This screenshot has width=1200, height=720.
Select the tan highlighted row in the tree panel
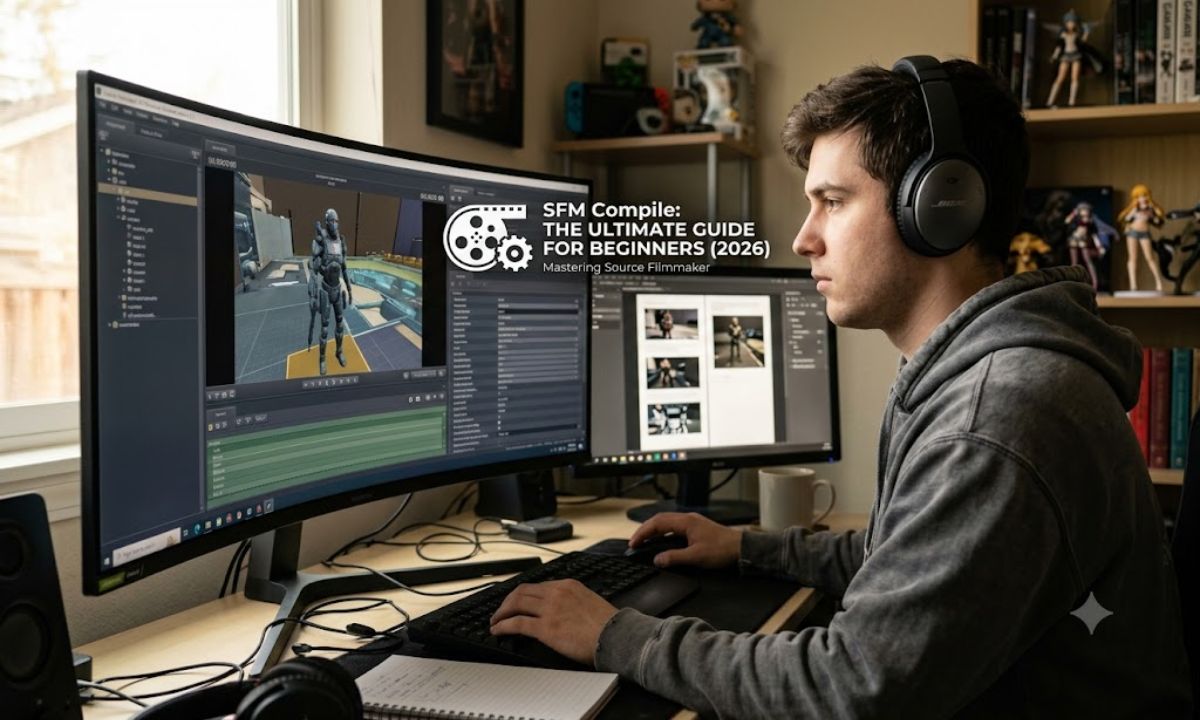pos(147,196)
